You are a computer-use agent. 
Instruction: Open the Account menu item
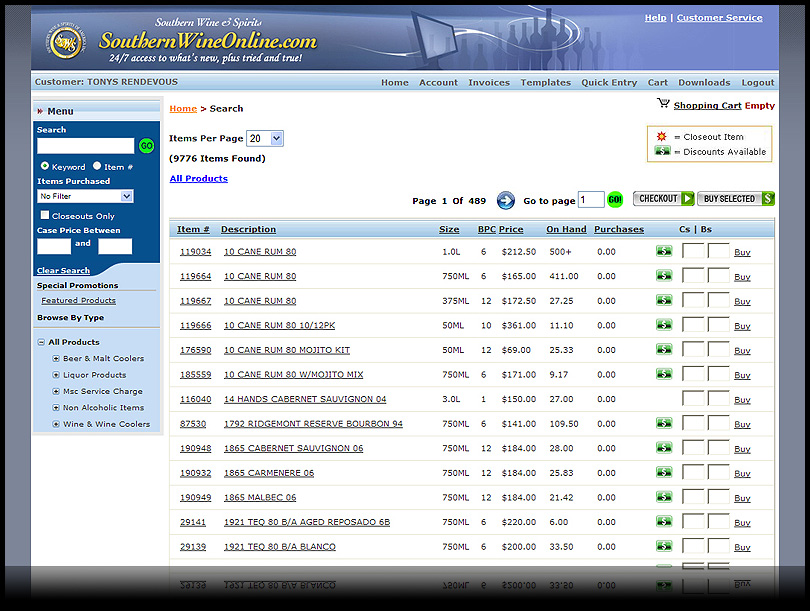438,83
